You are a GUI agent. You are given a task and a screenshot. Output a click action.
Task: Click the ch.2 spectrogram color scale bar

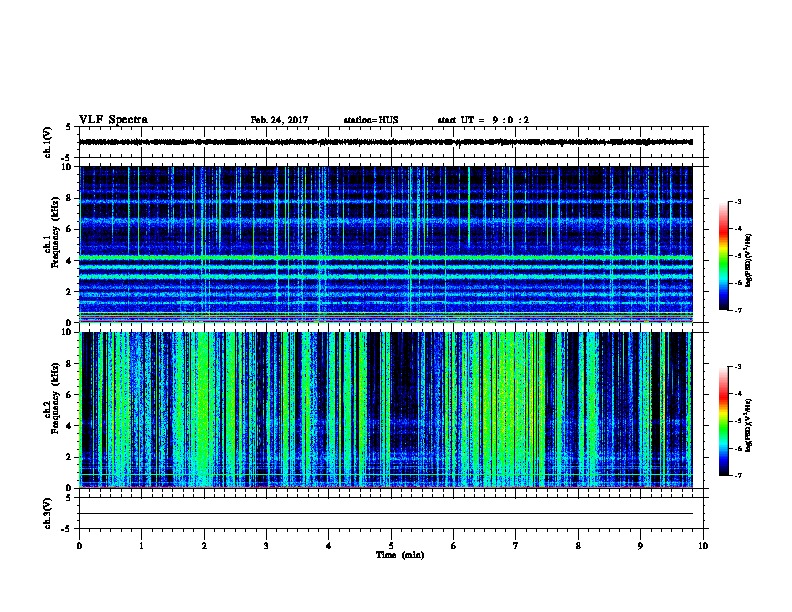724,421
